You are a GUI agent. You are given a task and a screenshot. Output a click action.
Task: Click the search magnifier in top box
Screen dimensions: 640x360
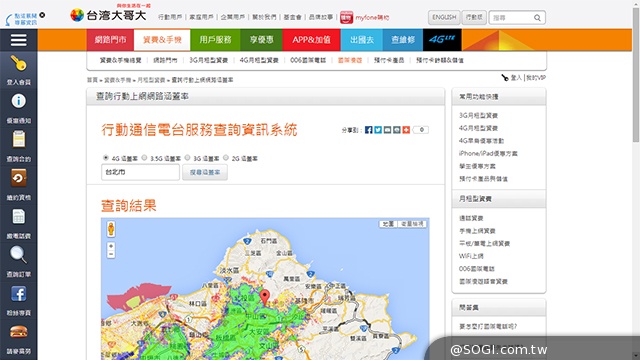[537, 18]
